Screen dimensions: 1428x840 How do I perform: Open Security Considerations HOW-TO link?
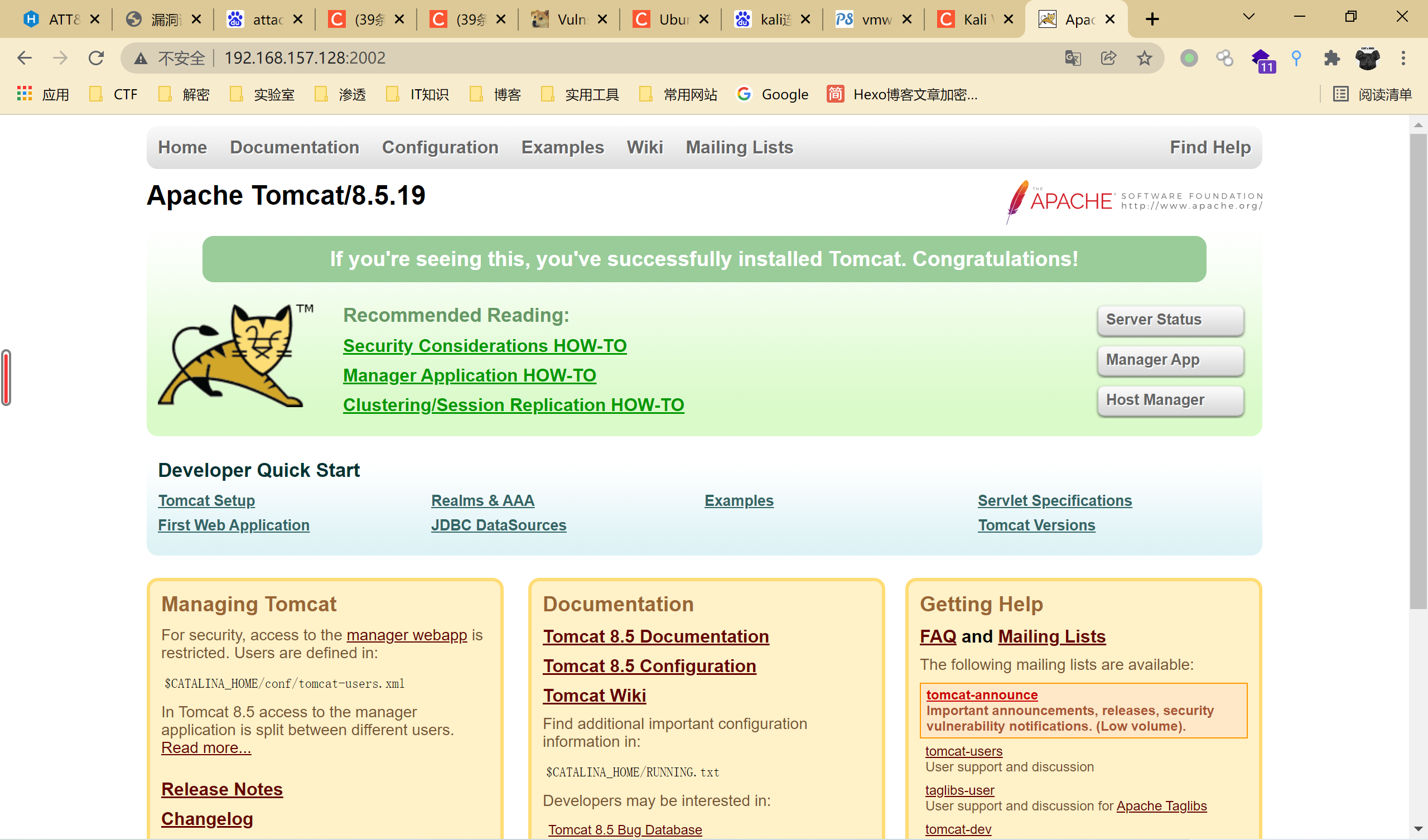click(x=485, y=346)
